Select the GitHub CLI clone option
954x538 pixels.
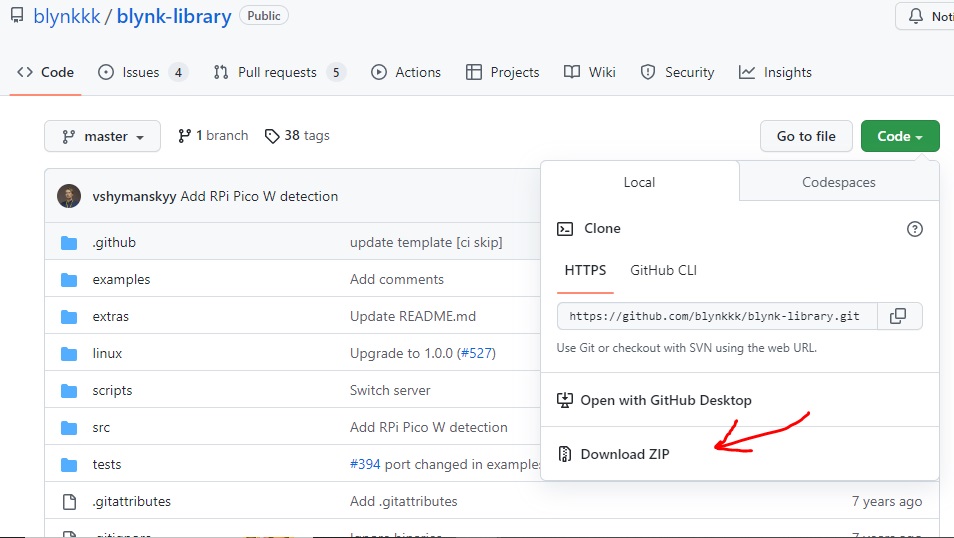[x=663, y=271]
